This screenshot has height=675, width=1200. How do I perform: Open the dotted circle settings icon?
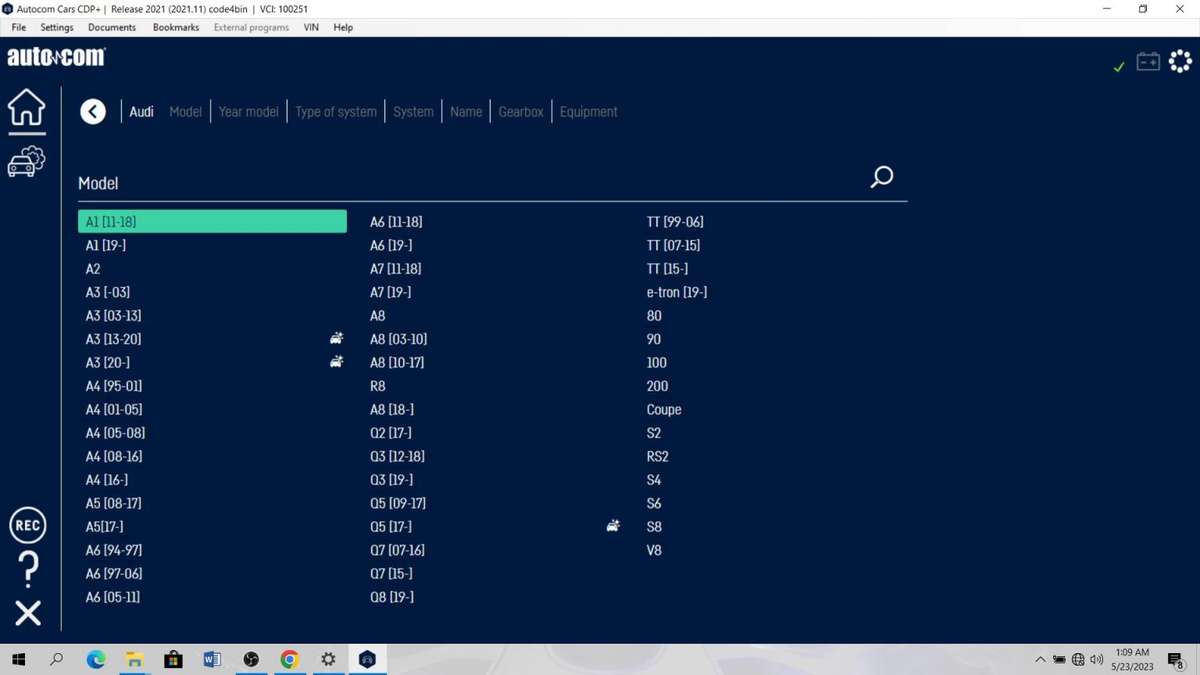click(x=1180, y=62)
